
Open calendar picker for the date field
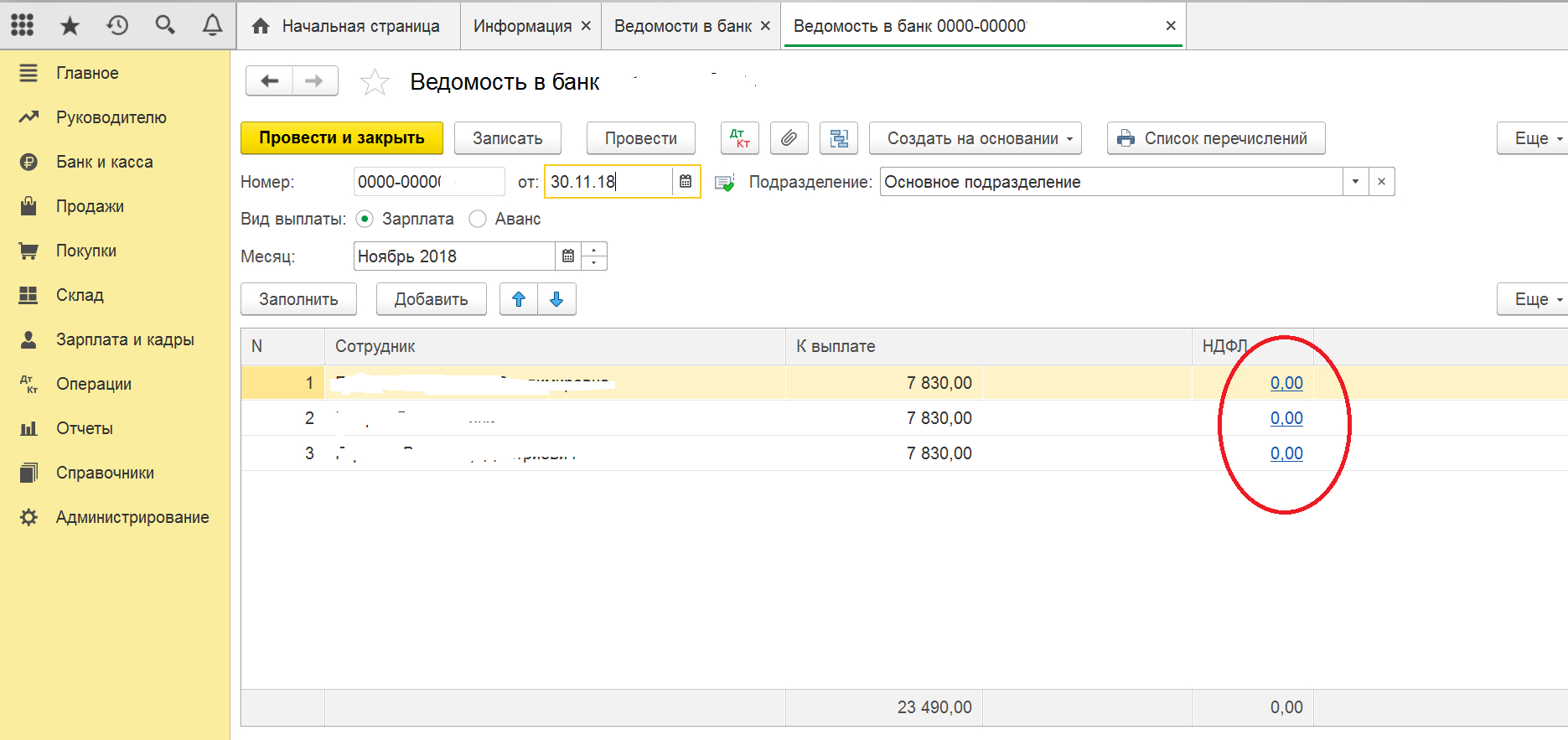tap(686, 182)
